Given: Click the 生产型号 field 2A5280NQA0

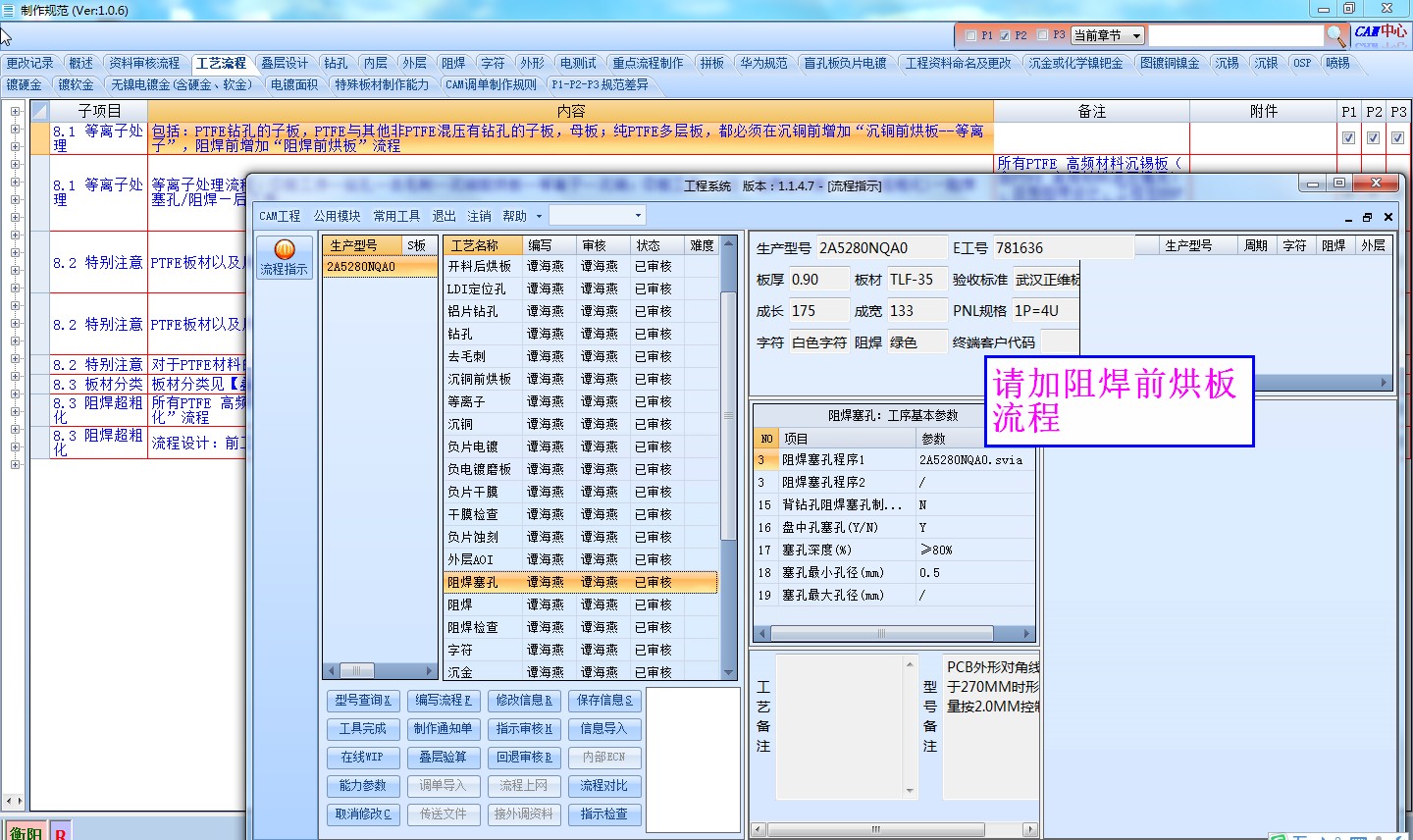Looking at the screenshot, I should [x=880, y=248].
